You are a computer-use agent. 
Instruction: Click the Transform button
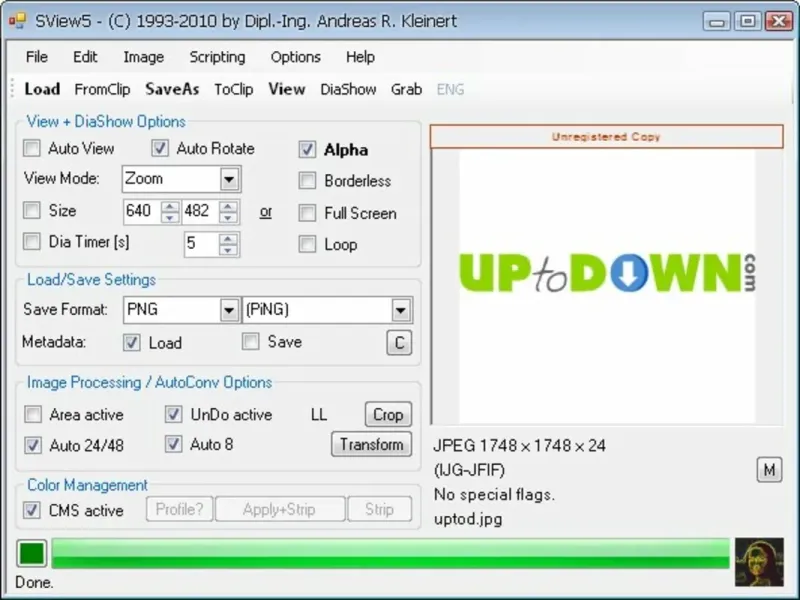click(x=371, y=444)
